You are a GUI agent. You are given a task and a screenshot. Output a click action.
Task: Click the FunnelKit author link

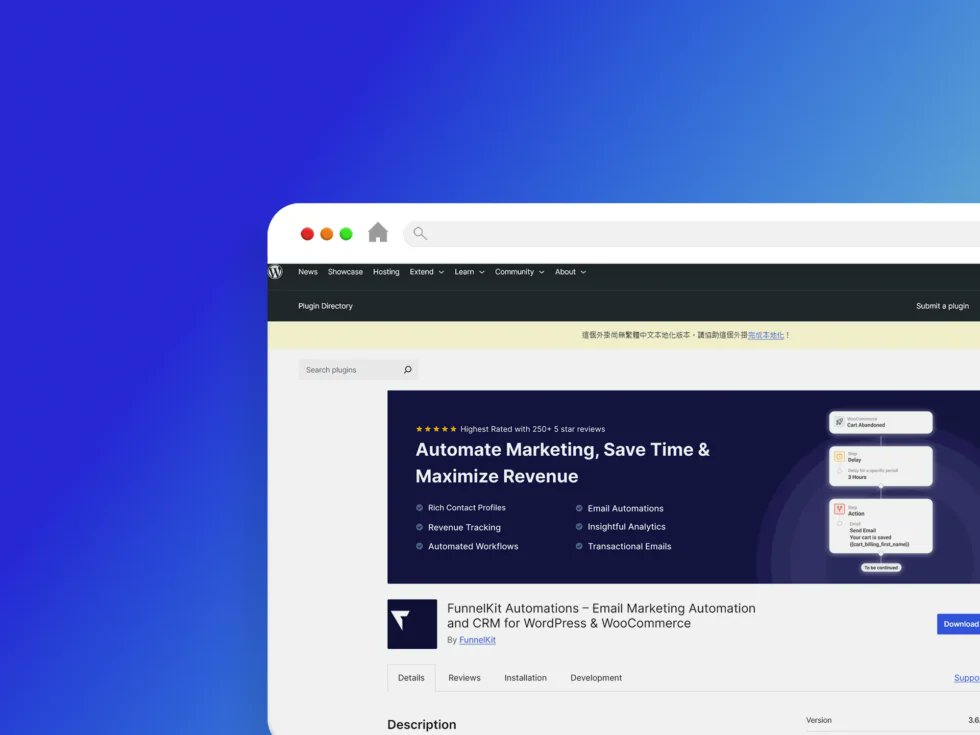478,640
